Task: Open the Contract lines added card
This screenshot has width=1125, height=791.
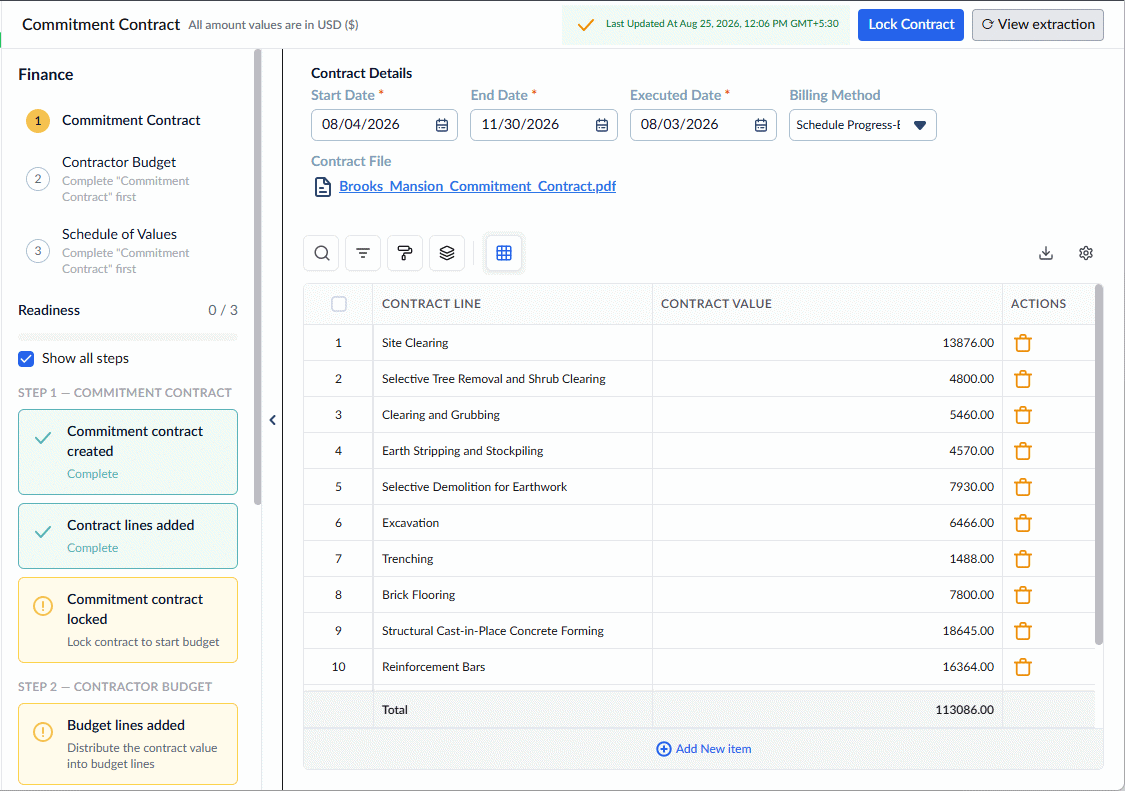Action: pyautogui.click(x=128, y=535)
